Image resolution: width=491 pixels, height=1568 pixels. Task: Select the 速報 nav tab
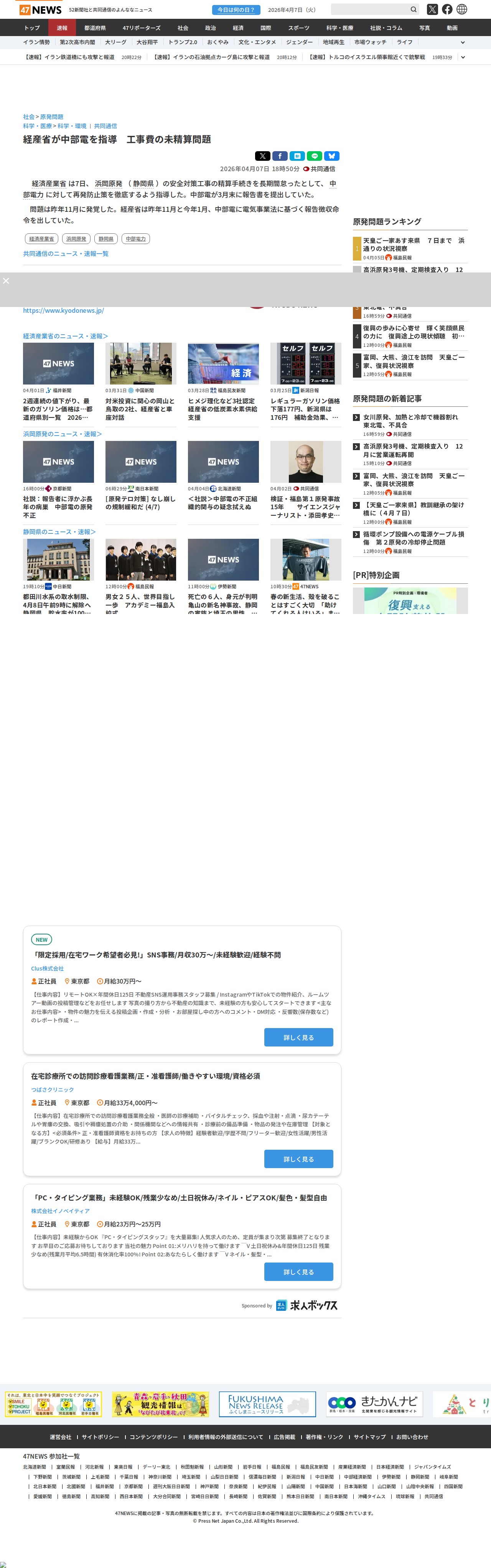62,28
